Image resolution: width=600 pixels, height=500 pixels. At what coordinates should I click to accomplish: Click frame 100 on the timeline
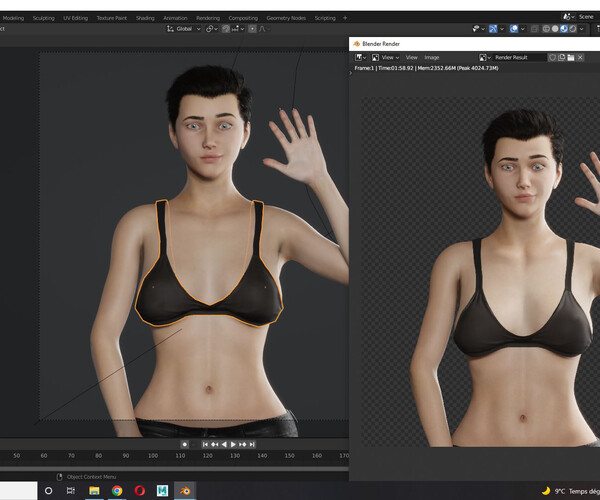point(153,456)
